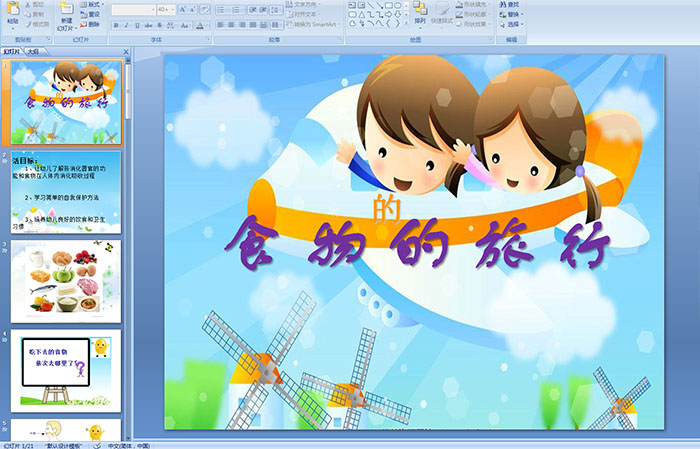Select the Oval shape
The width and height of the screenshot is (700, 449).
click(x=397, y=5)
